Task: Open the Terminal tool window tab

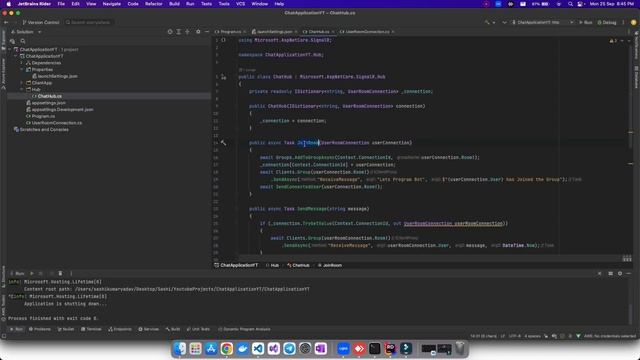Action: [x=91, y=329]
